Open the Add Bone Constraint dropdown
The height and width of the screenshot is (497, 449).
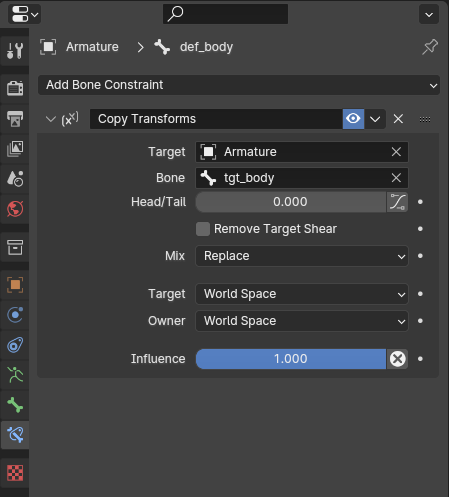(239, 85)
